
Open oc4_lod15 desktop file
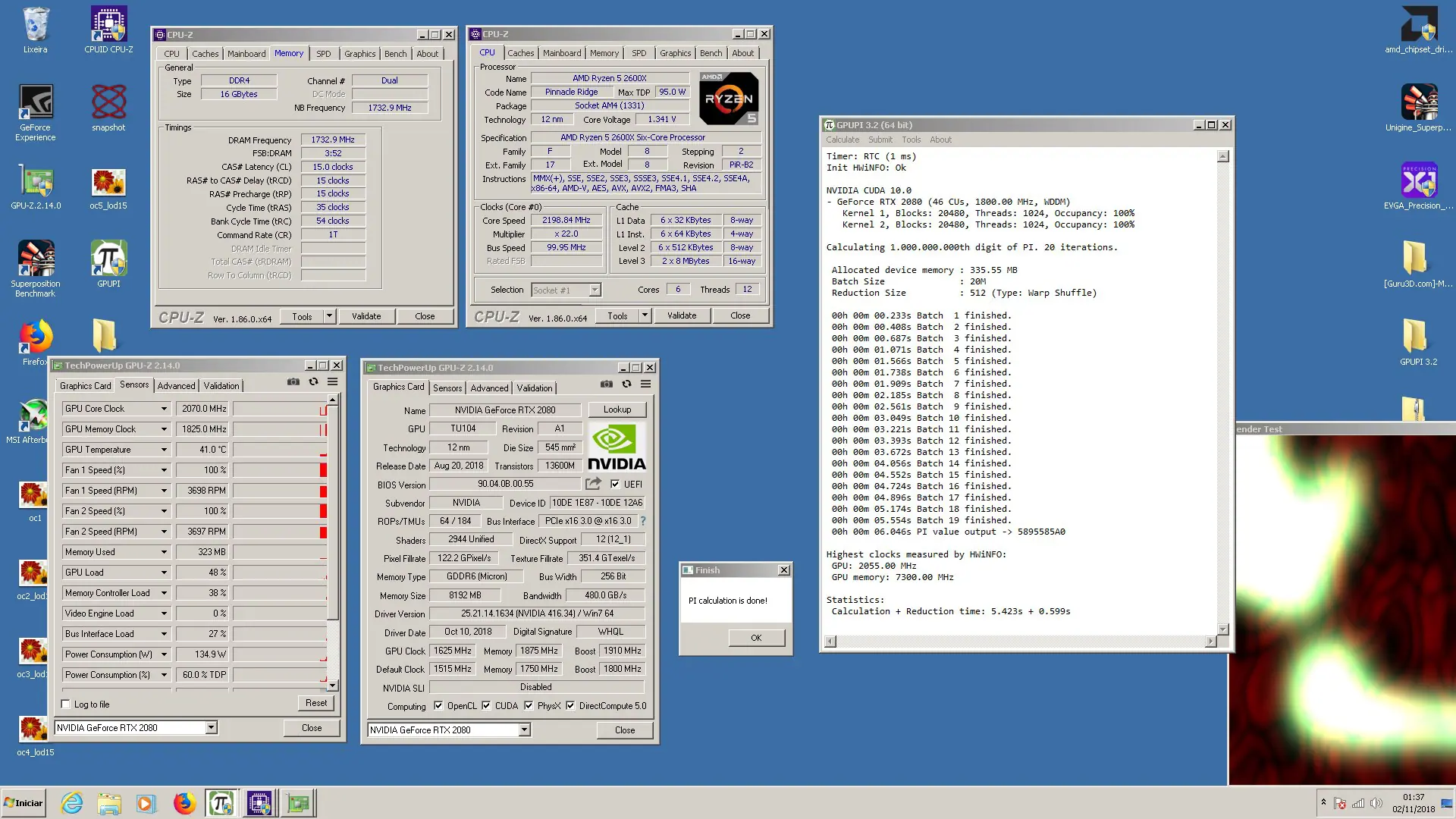pos(34,736)
